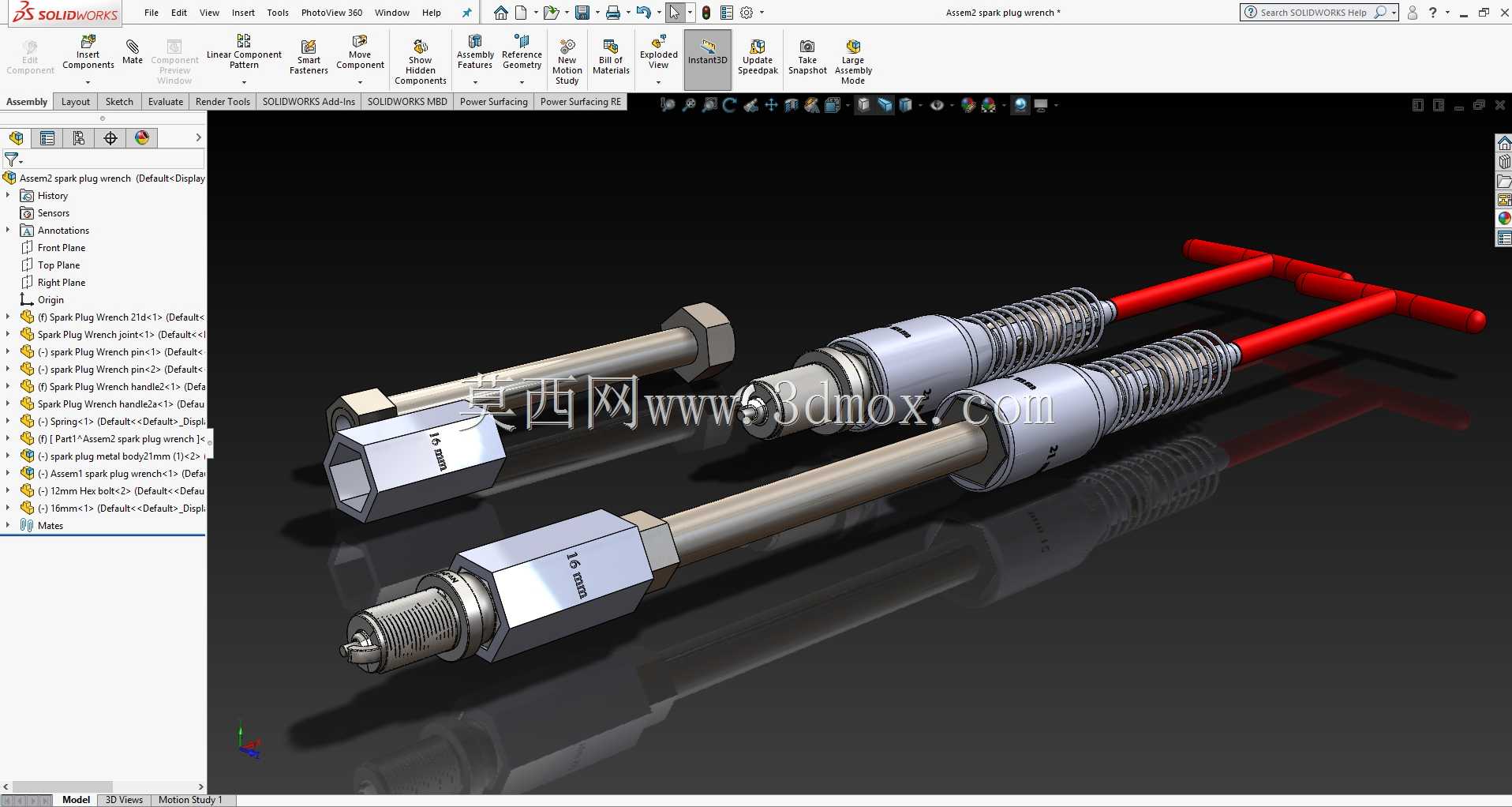
Task: Open FeatureManager design tree tab
Action: [x=16, y=138]
